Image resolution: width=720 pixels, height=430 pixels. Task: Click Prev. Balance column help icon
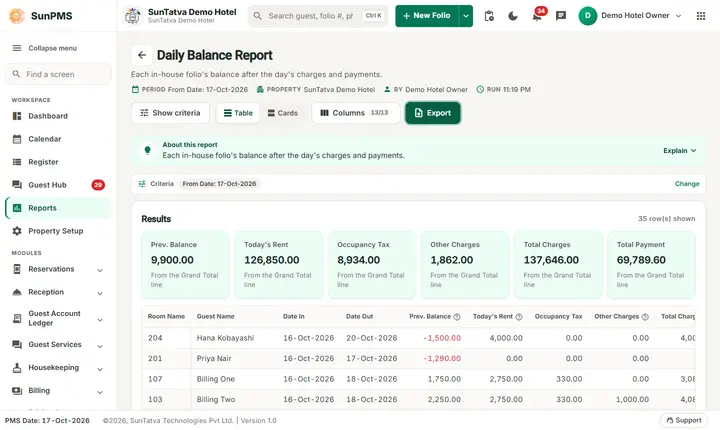click(457, 317)
